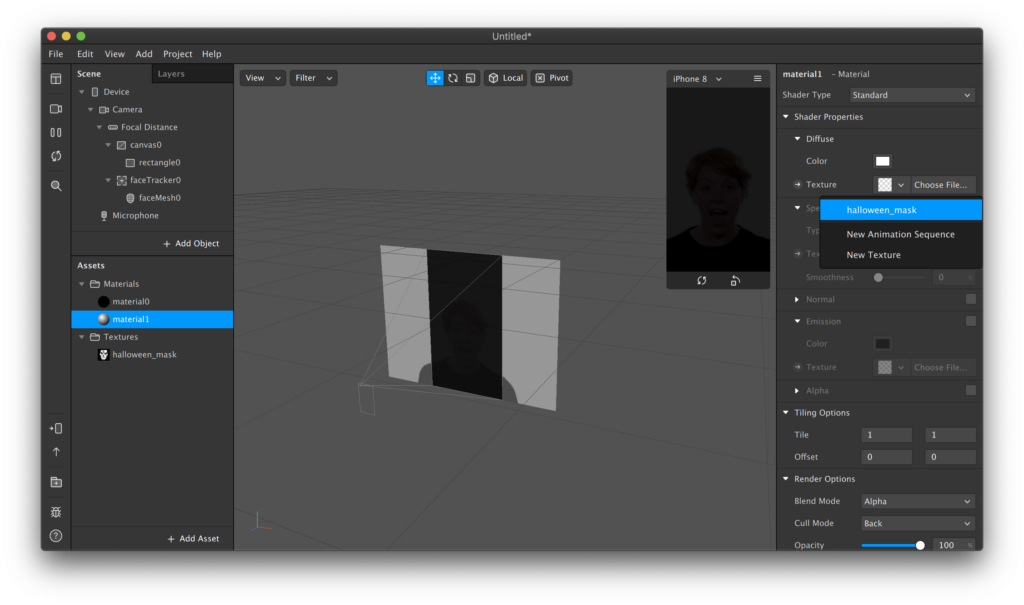The width and height of the screenshot is (1024, 605).
Task: Click the magnifier search icon in sidebar
Action: click(56, 186)
